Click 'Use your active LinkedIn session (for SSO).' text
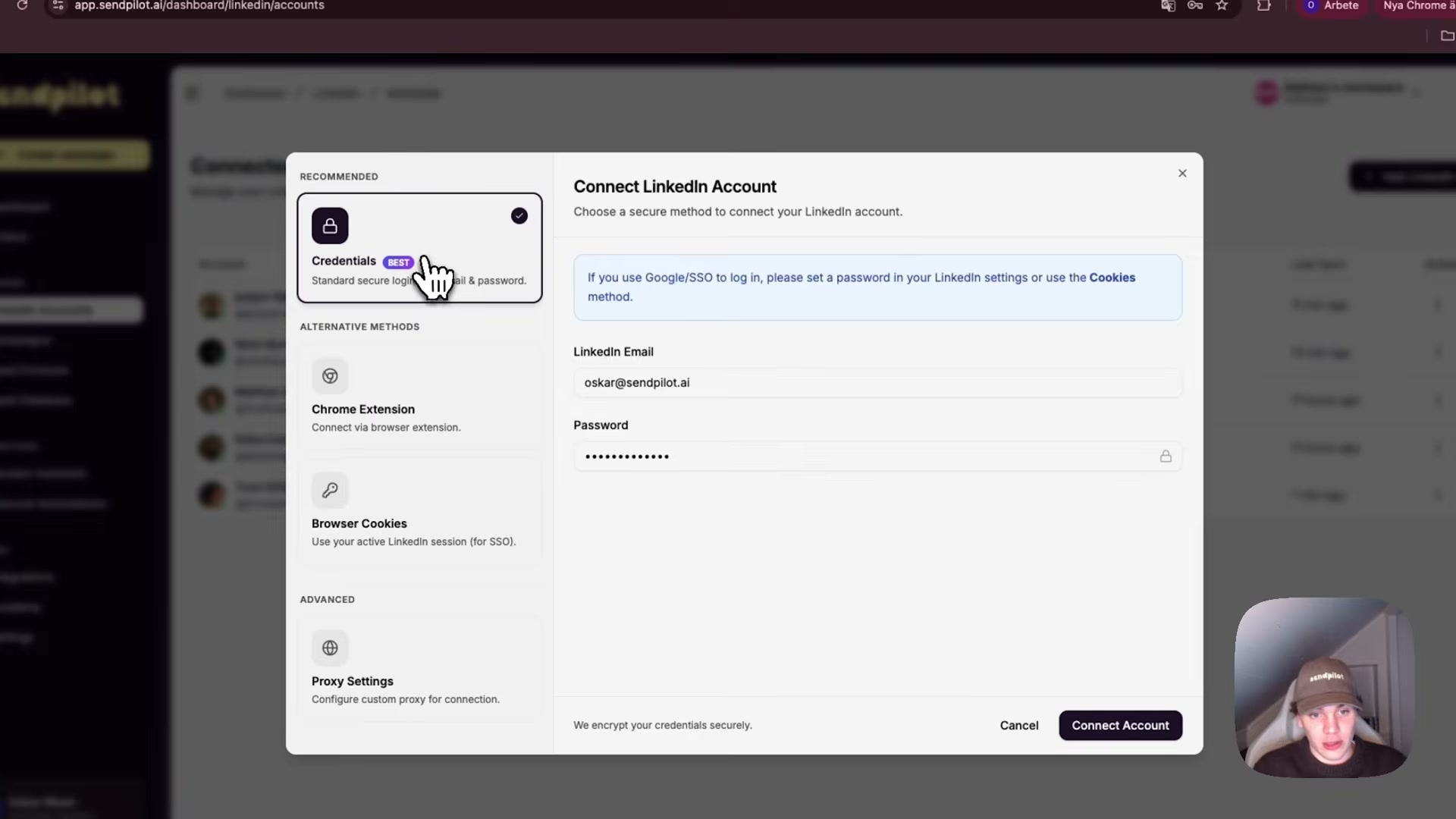This screenshot has width=1456, height=819. [x=413, y=542]
